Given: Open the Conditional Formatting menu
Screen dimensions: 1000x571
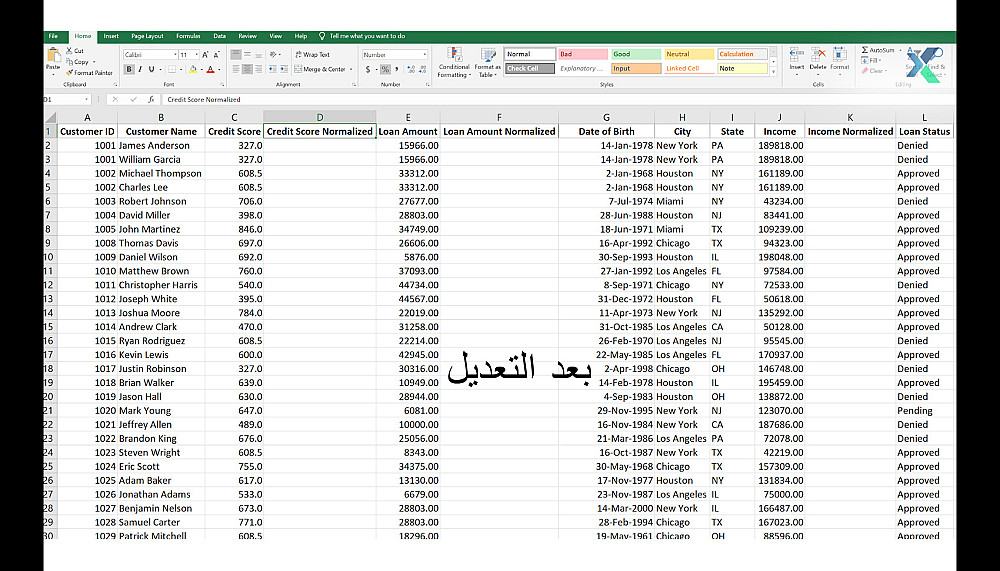Looking at the screenshot, I should (x=454, y=63).
